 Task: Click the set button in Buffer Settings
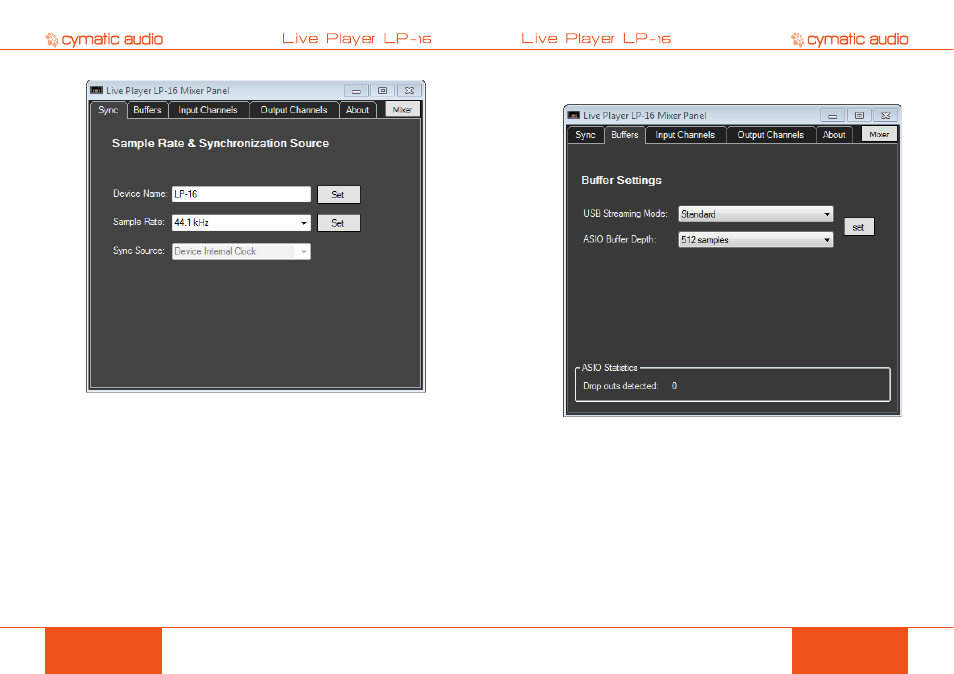[x=858, y=227]
